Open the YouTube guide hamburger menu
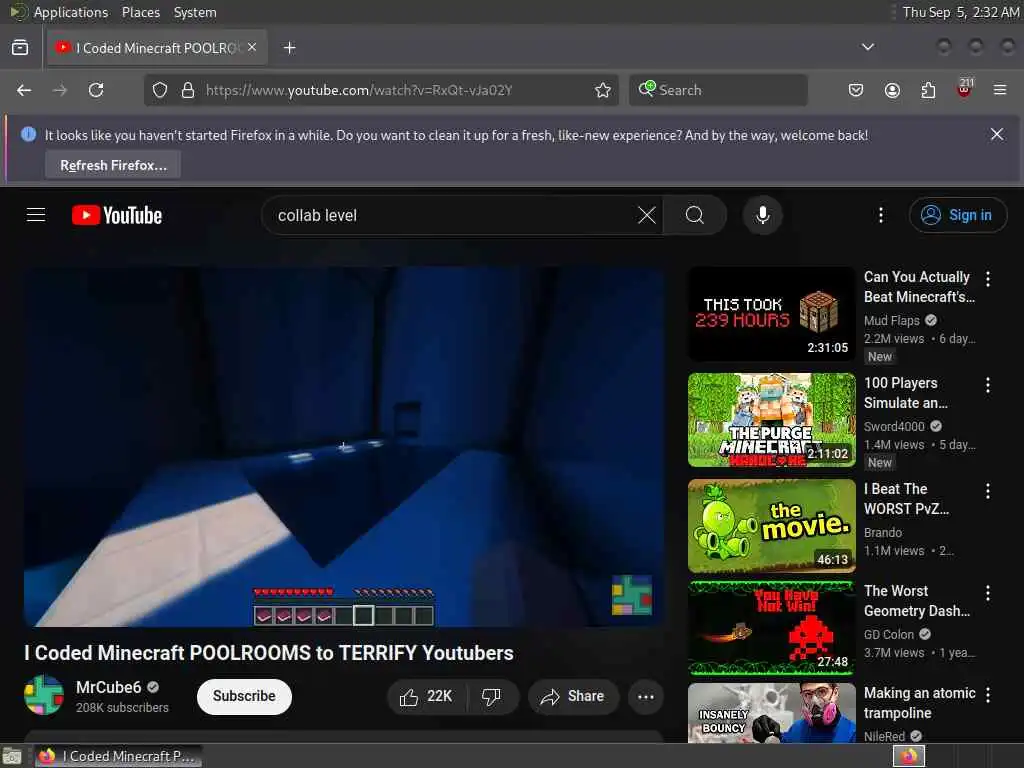 [x=36, y=215]
